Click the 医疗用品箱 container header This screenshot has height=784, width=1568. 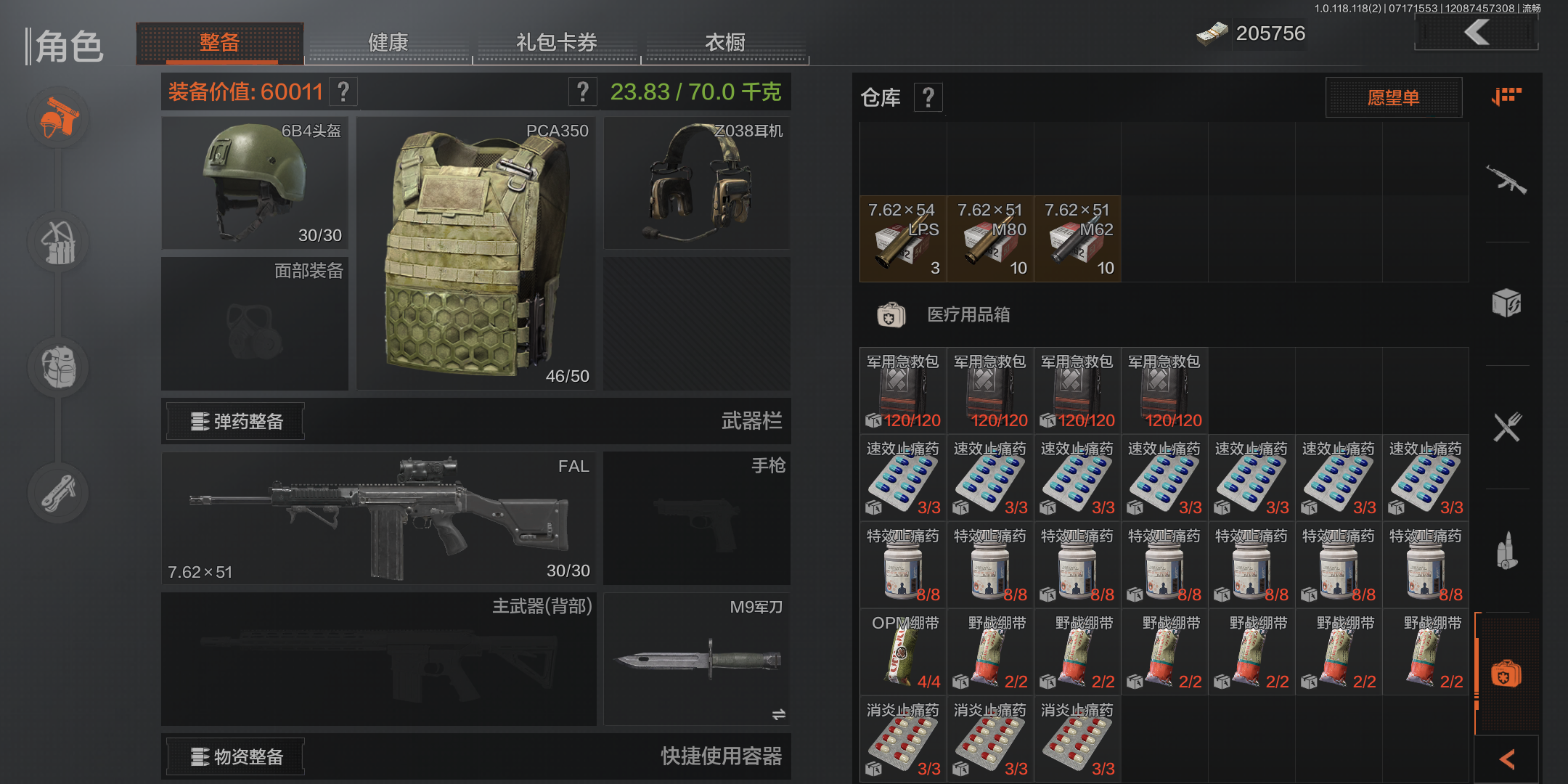point(1164,314)
